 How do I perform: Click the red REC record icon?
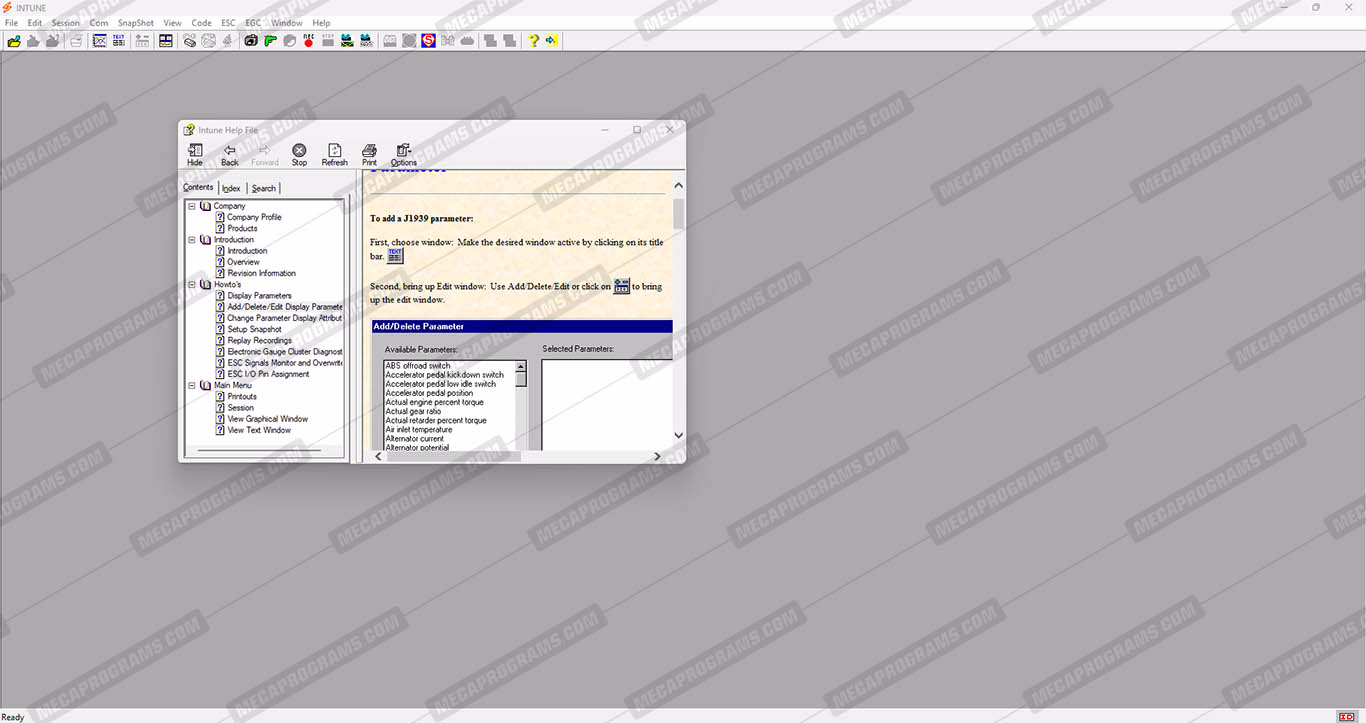pyautogui.click(x=308, y=41)
